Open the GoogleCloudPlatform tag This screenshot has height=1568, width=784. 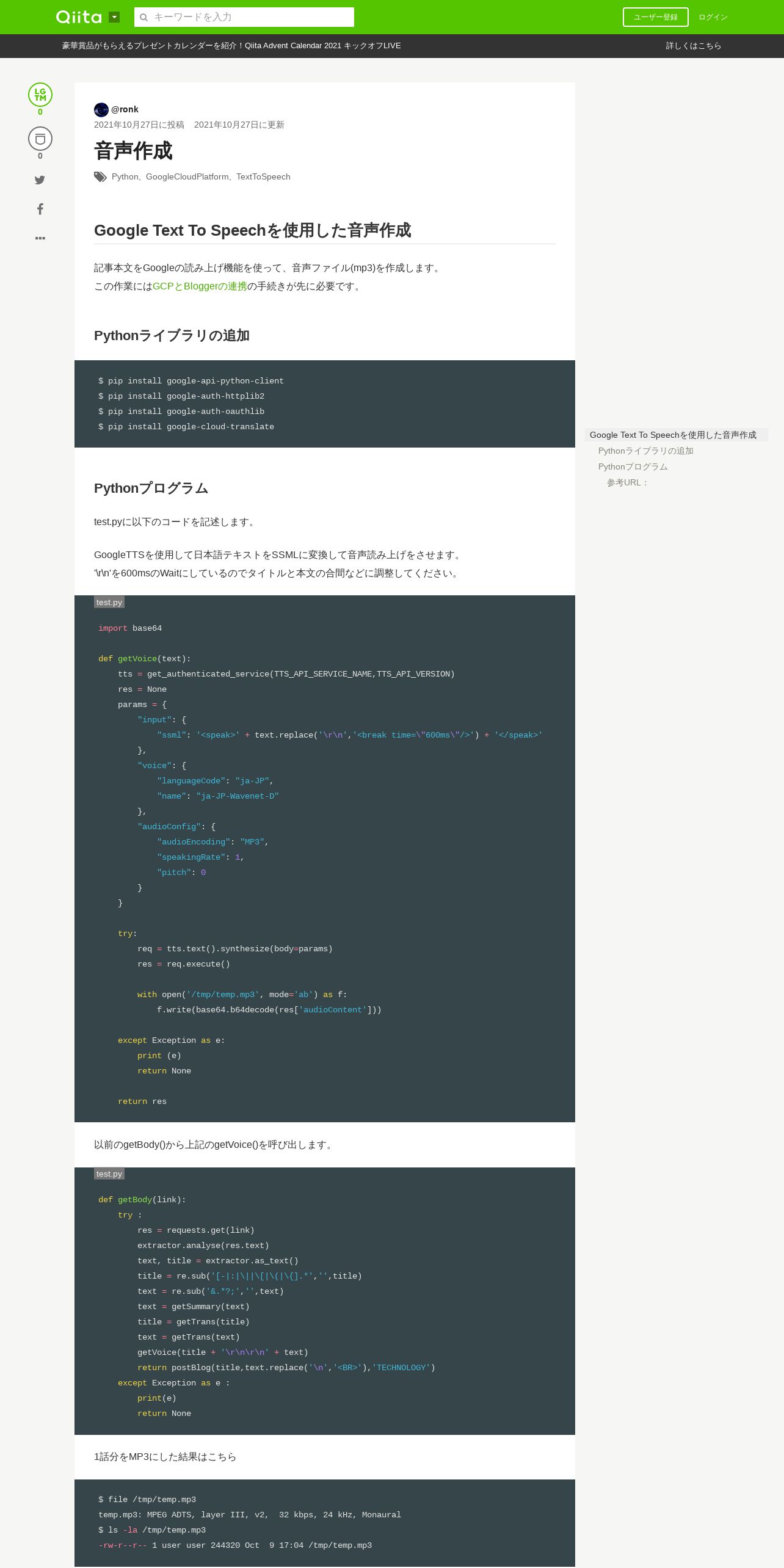tap(187, 176)
